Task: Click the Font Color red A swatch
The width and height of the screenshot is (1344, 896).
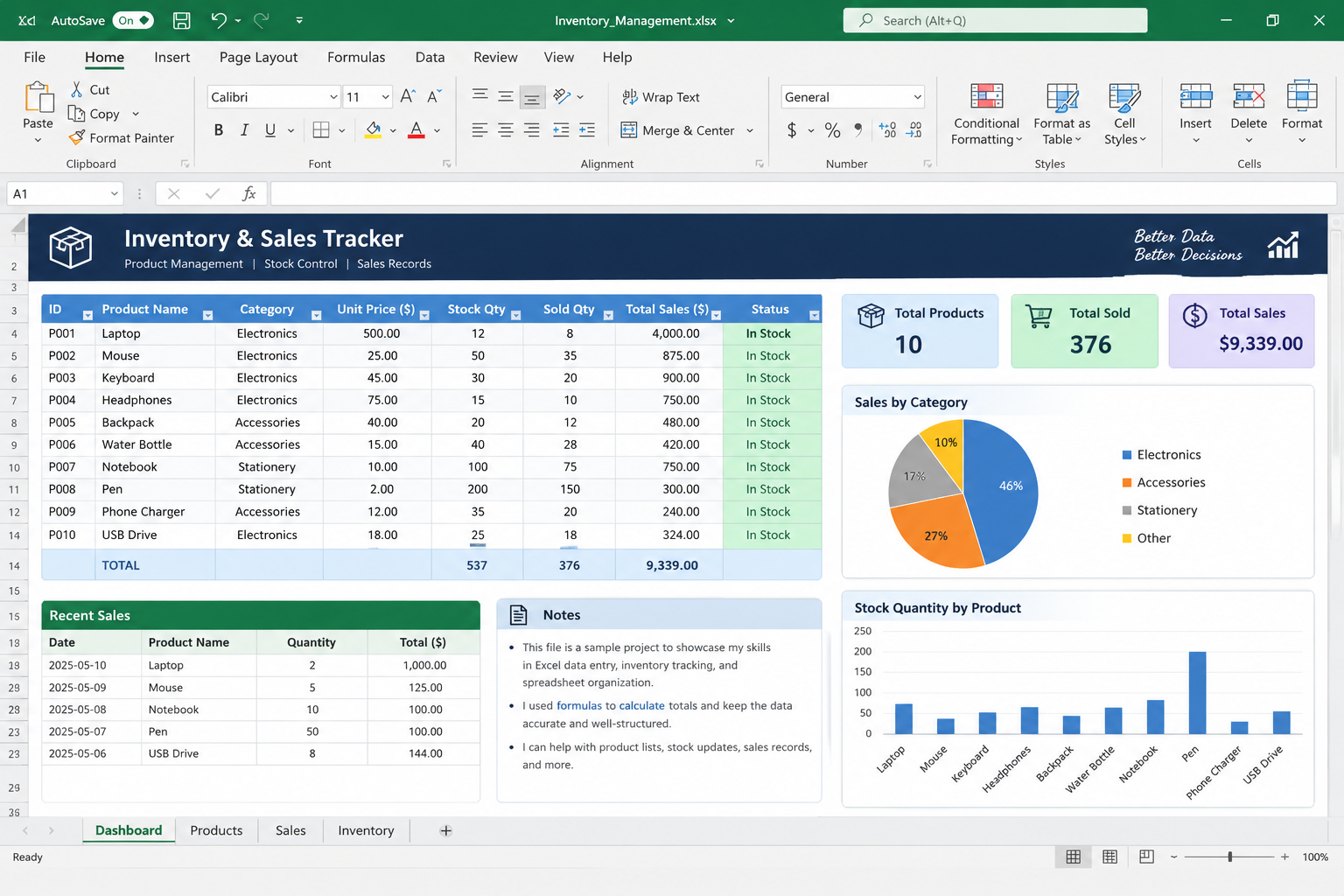Action: click(x=416, y=130)
